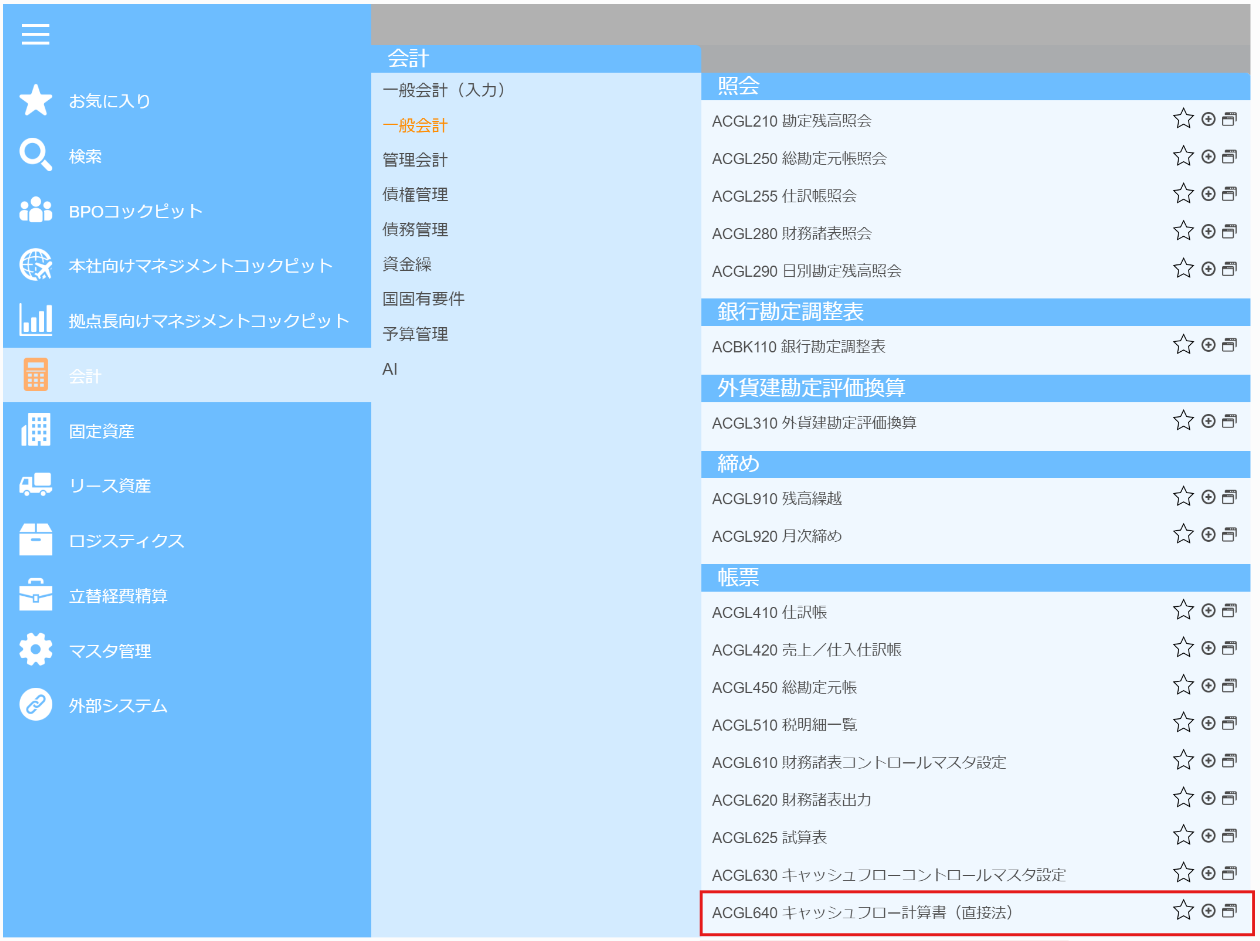This screenshot has width=1260, height=941.
Task: Open ACGL255 仕訳帳照会 screen link
Action: point(784,196)
